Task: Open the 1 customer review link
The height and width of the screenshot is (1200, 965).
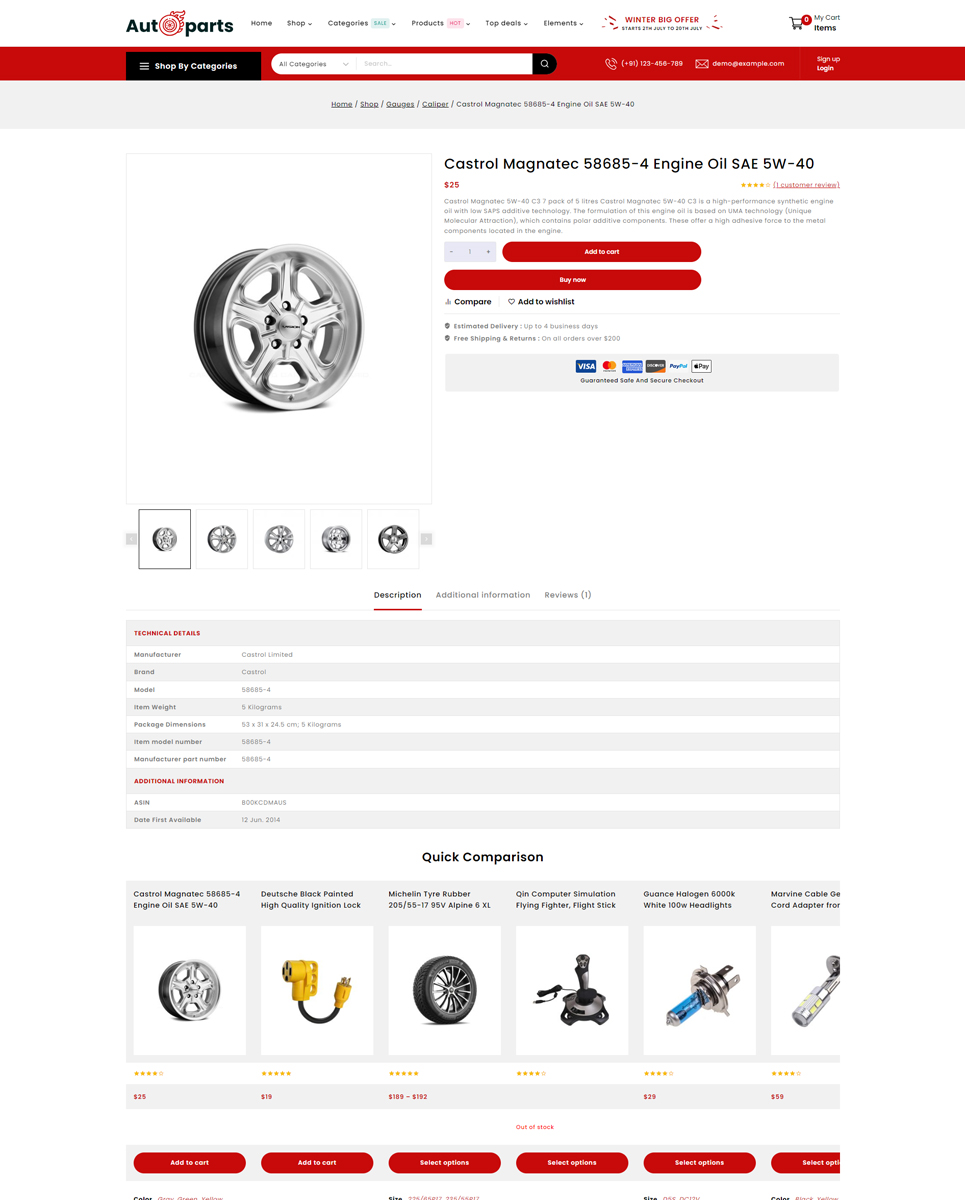Action: pos(806,185)
